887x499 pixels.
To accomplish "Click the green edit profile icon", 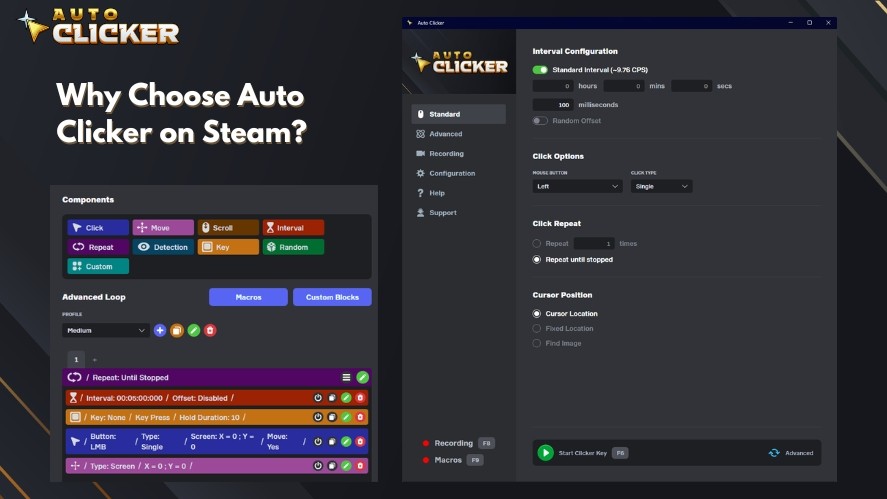I will 193,330.
